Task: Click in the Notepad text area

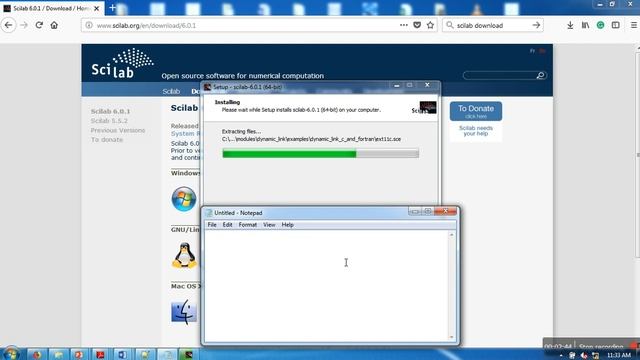Action: [327, 286]
